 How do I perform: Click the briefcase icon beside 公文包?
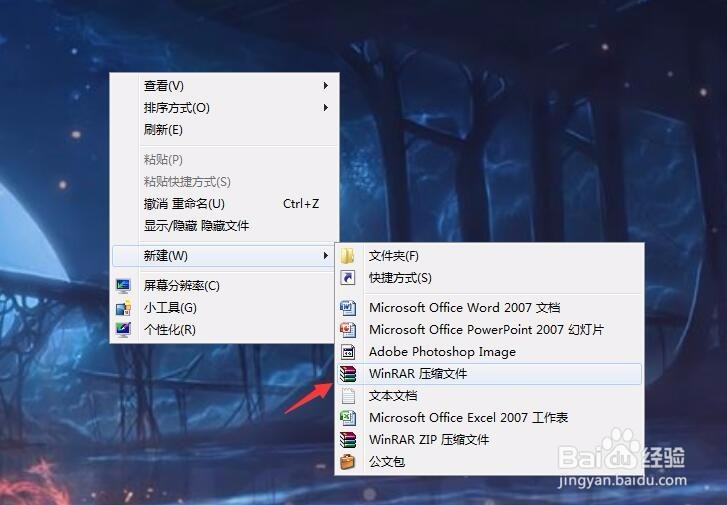(347, 461)
